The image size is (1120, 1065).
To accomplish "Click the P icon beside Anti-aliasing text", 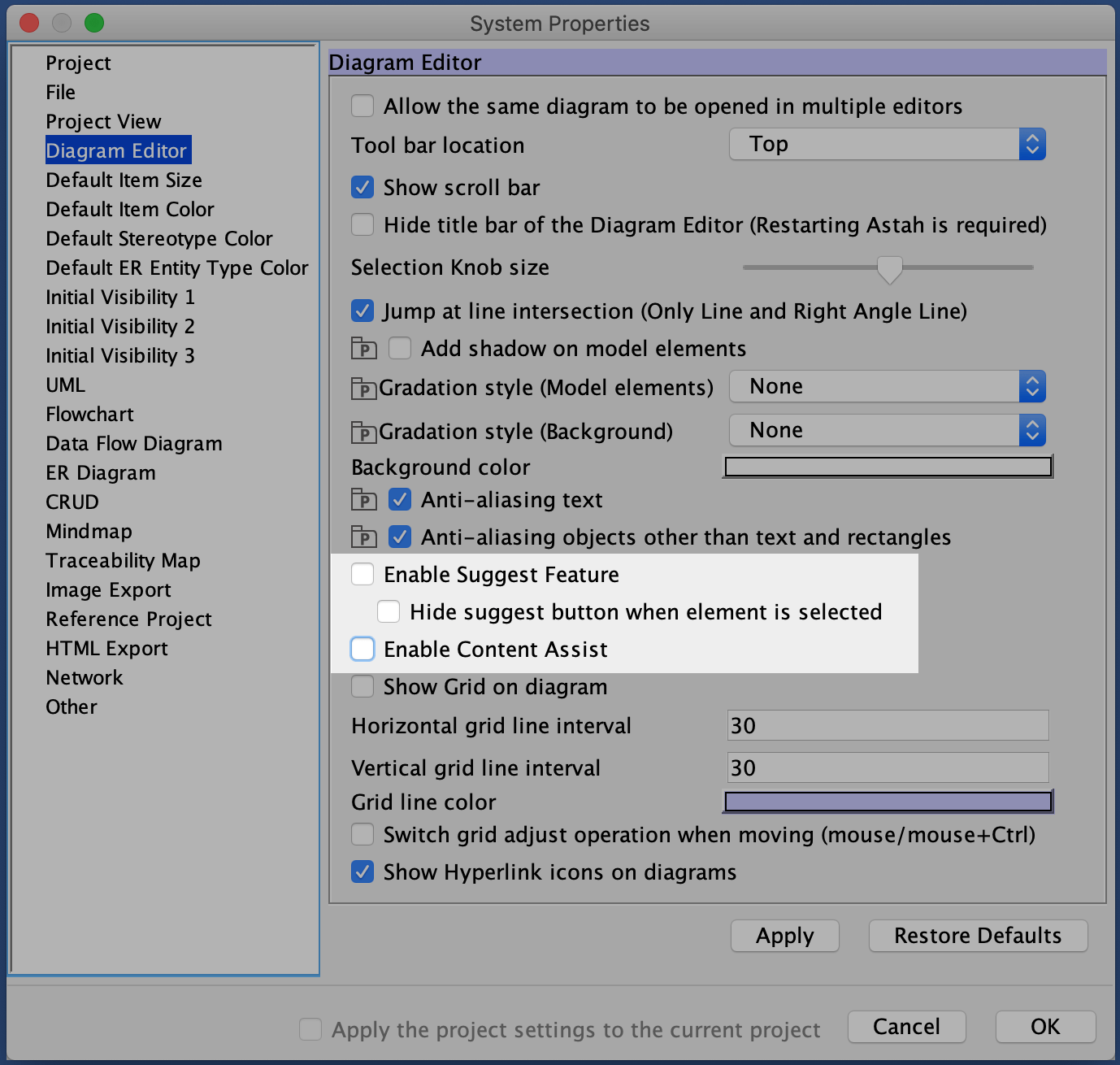I will point(363,499).
